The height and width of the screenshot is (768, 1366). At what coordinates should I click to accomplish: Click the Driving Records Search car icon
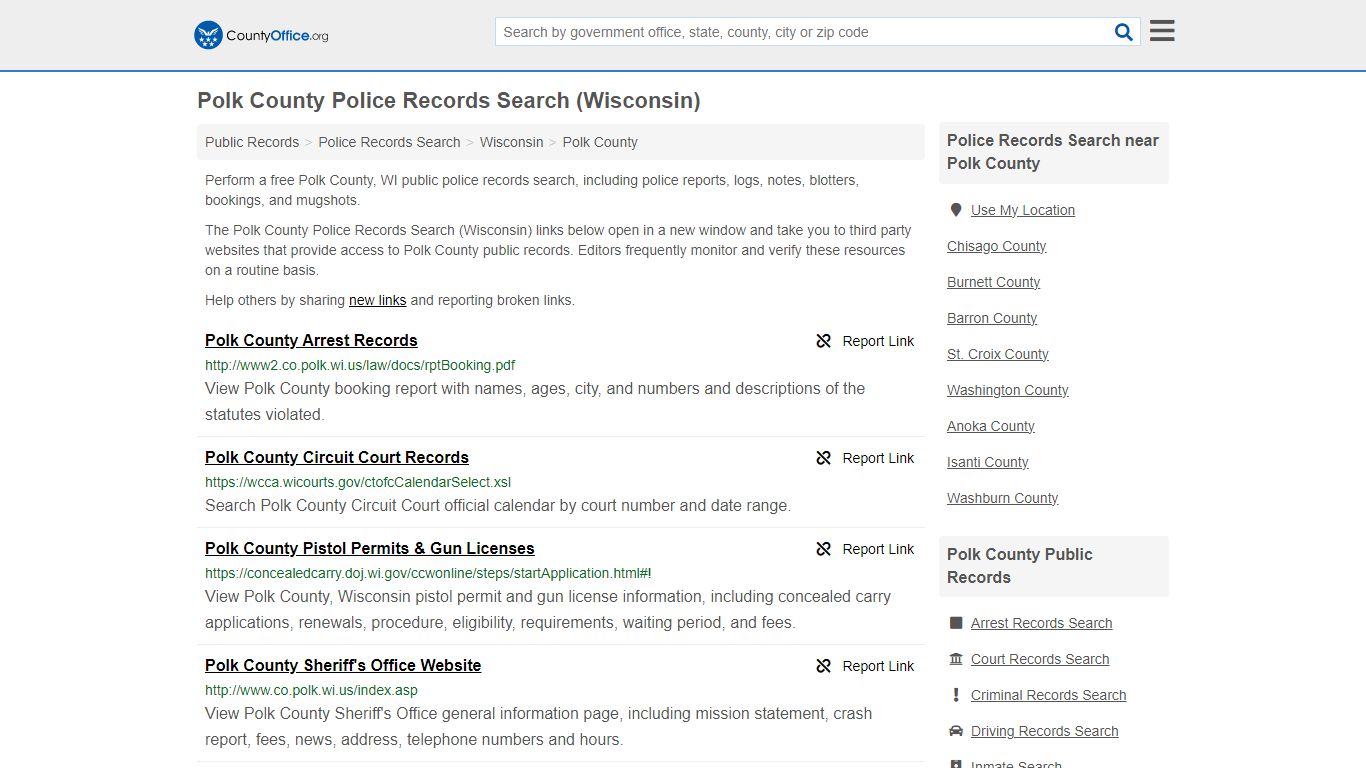956,731
